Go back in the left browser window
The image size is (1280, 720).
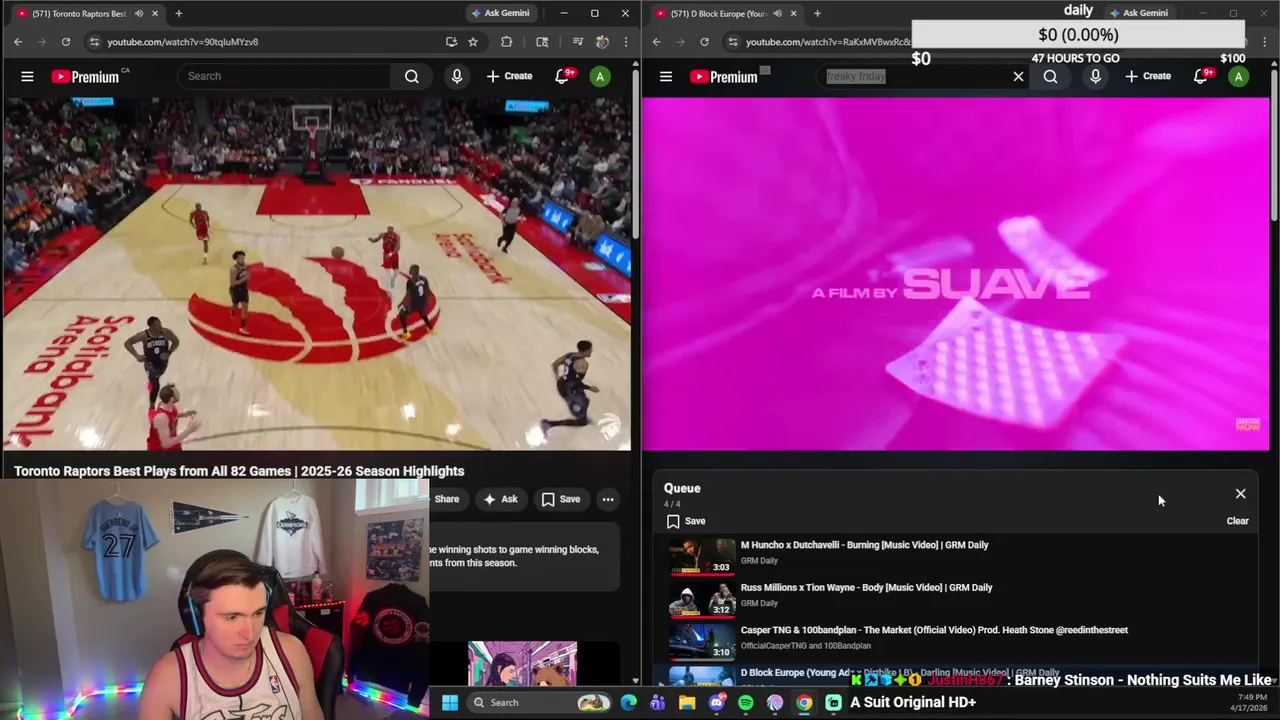point(18,42)
